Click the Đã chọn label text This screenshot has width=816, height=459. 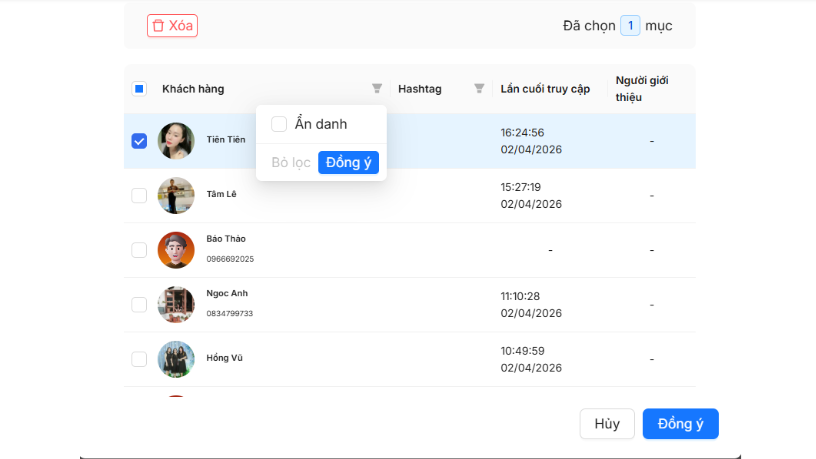tap(589, 26)
